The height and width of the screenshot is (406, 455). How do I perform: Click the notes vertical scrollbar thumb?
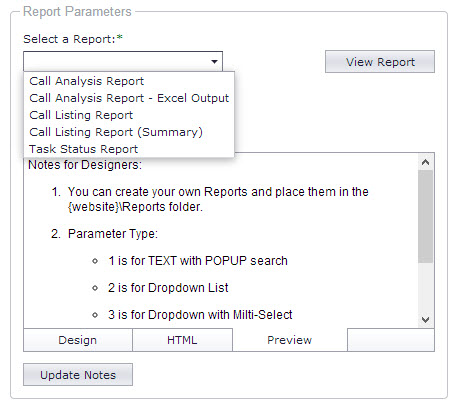[425, 216]
